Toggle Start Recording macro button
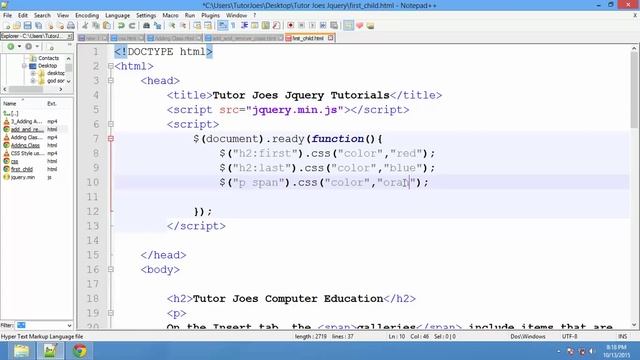The height and width of the screenshot is (360, 640). [x=291, y=26]
